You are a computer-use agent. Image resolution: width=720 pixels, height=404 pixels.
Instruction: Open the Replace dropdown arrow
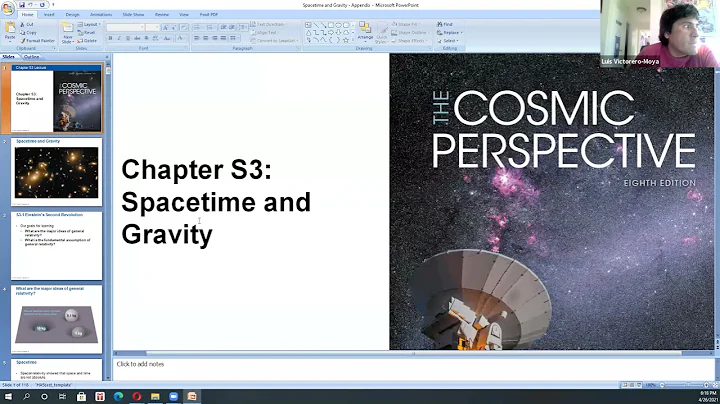point(461,33)
